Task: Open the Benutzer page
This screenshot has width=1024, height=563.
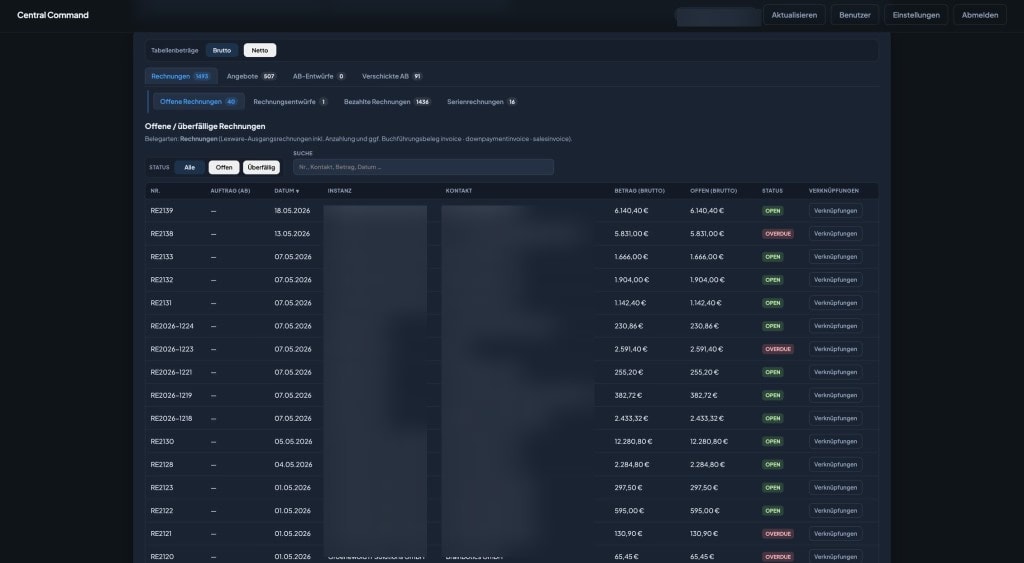Action: click(x=854, y=15)
